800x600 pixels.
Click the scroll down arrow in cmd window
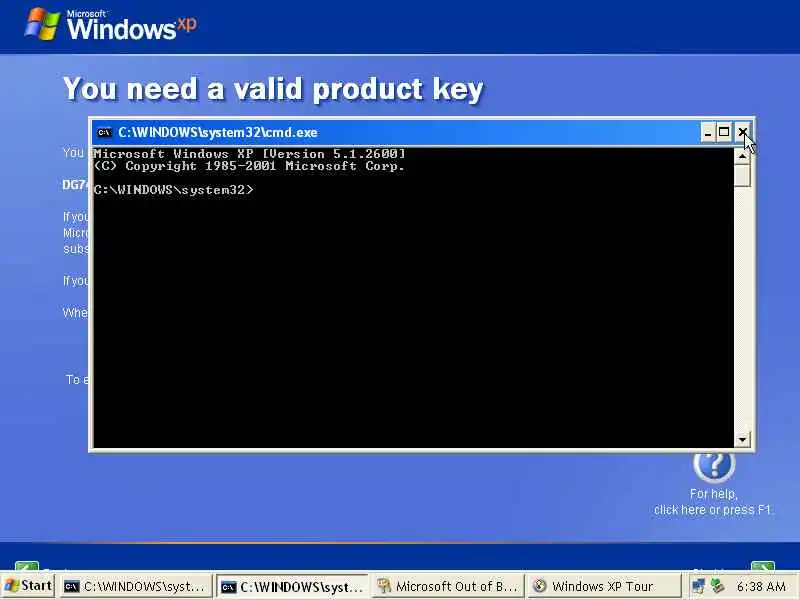pos(742,439)
